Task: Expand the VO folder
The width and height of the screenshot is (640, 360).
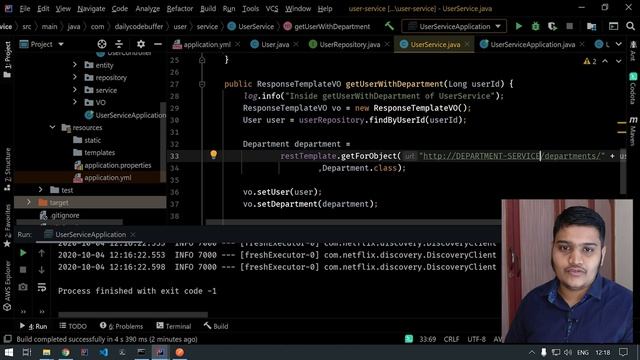Action: pos(75,102)
